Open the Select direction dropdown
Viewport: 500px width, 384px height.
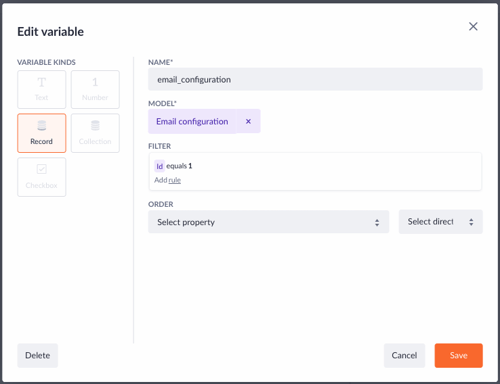pyautogui.click(x=440, y=222)
